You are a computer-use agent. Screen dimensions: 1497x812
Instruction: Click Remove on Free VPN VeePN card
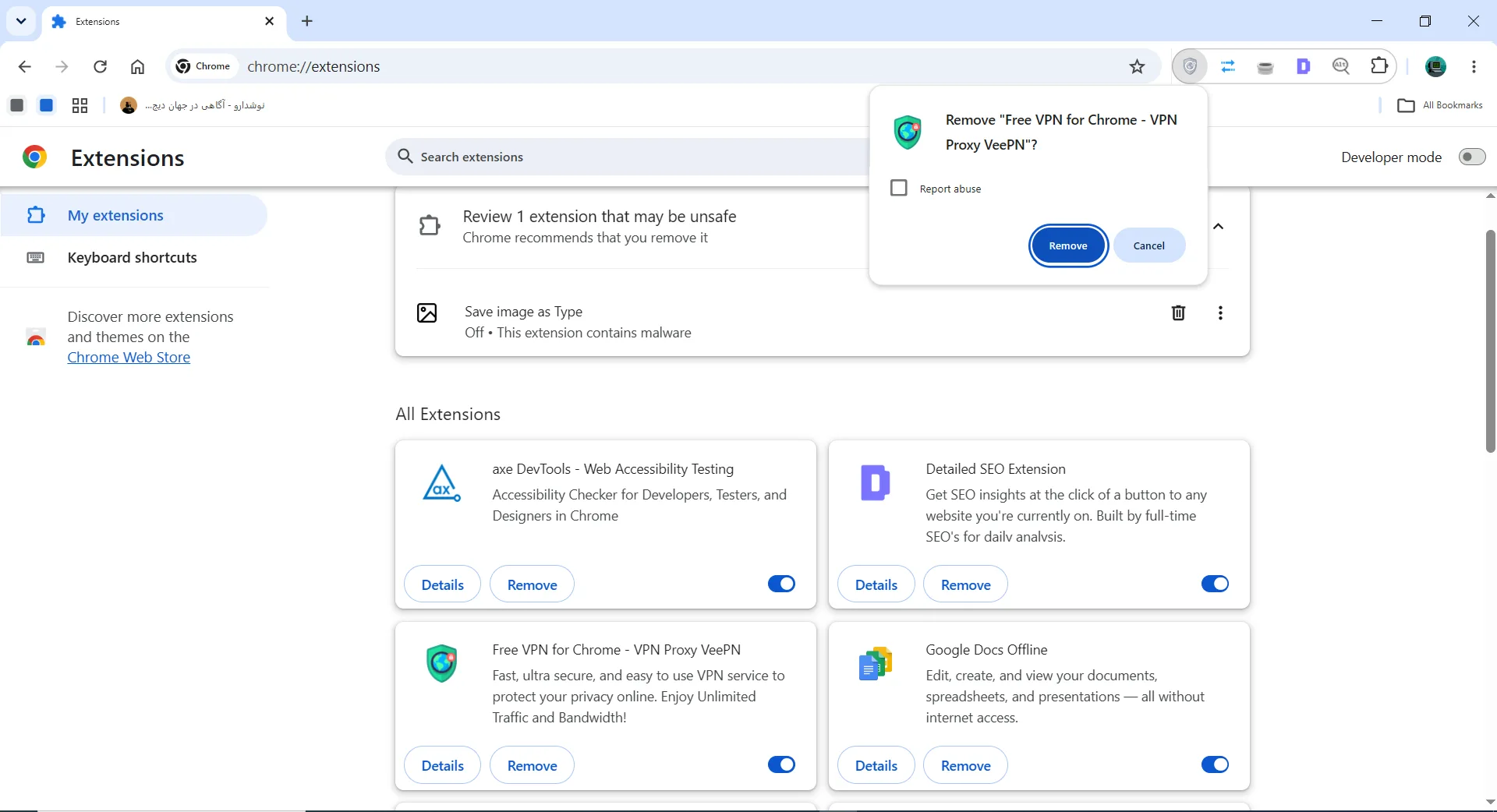tap(532, 765)
